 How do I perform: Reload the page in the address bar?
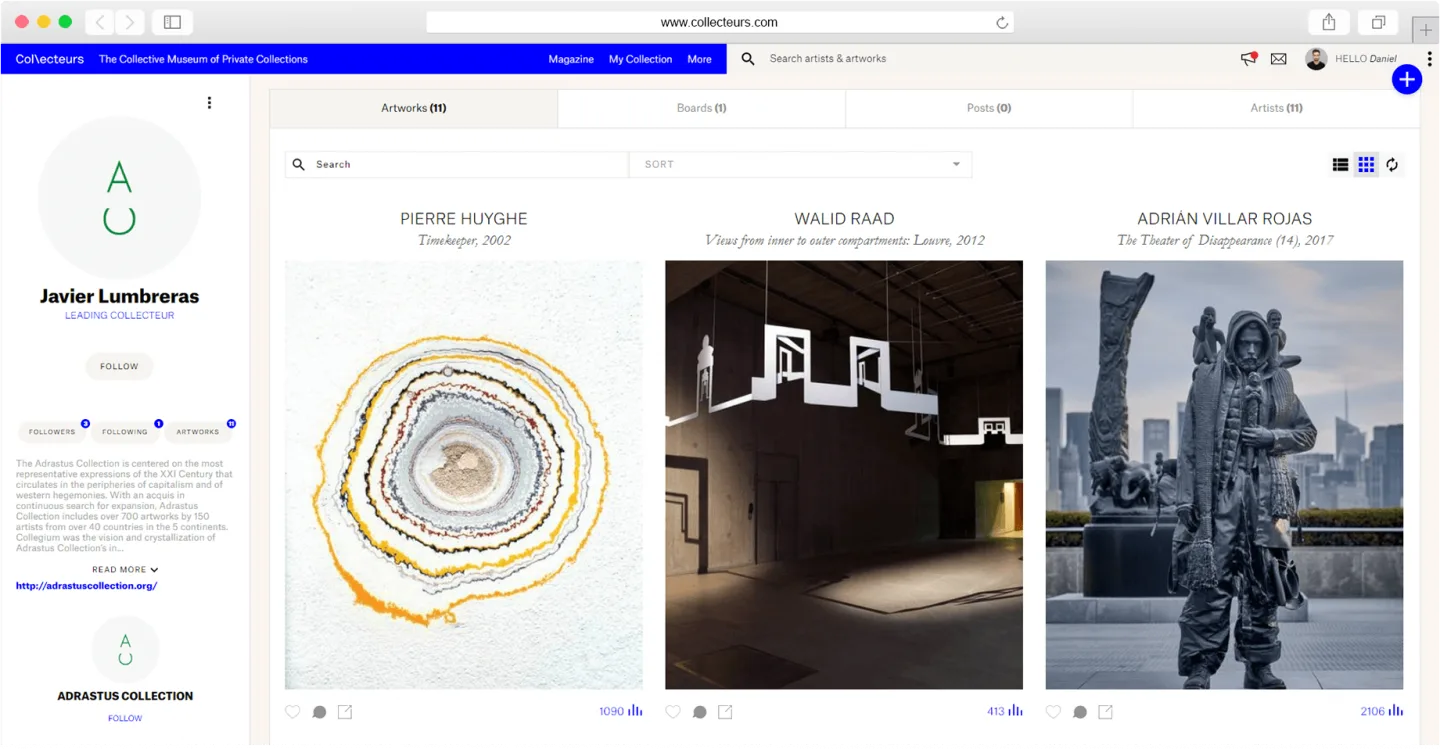tap(1002, 22)
